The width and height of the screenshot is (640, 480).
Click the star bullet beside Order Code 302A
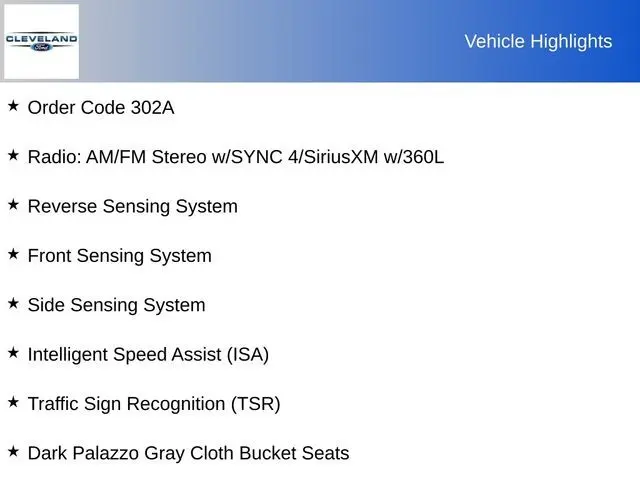[x=13, y=106]
